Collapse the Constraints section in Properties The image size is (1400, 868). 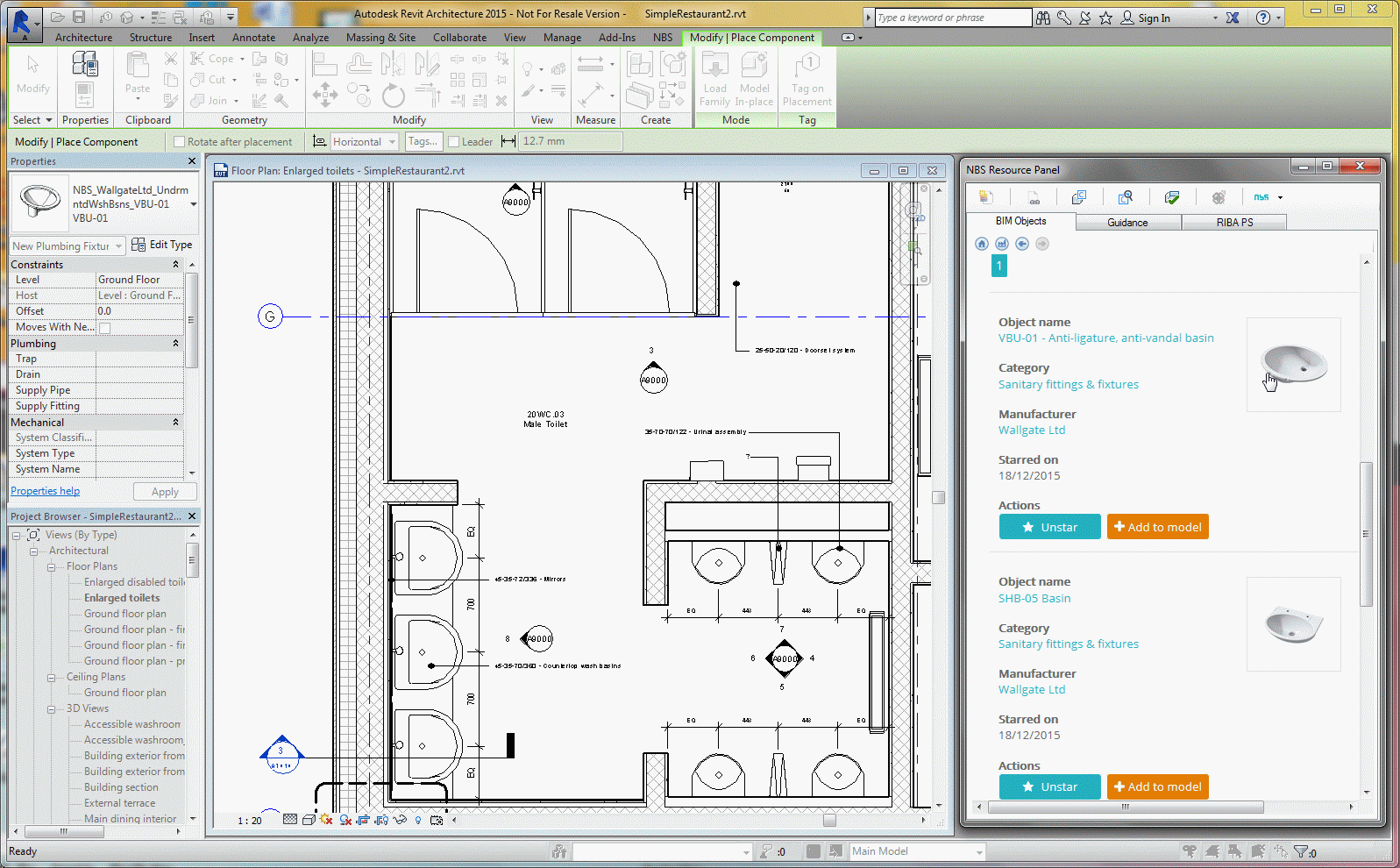175,265
